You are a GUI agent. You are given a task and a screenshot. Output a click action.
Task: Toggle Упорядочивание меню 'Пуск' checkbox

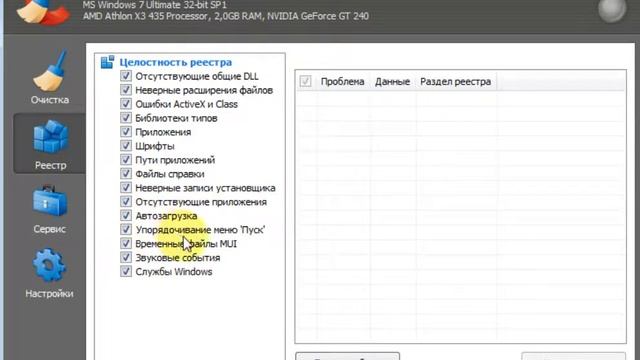tap(126, 229)
